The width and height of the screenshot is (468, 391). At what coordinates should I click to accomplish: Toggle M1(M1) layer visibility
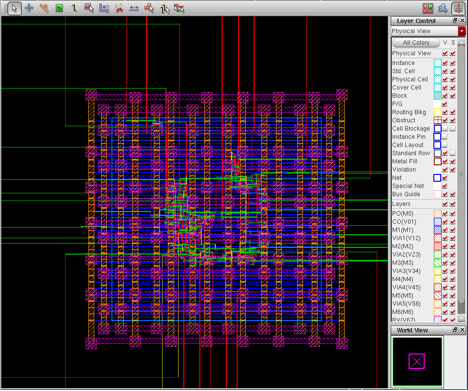tap(445, 230)
